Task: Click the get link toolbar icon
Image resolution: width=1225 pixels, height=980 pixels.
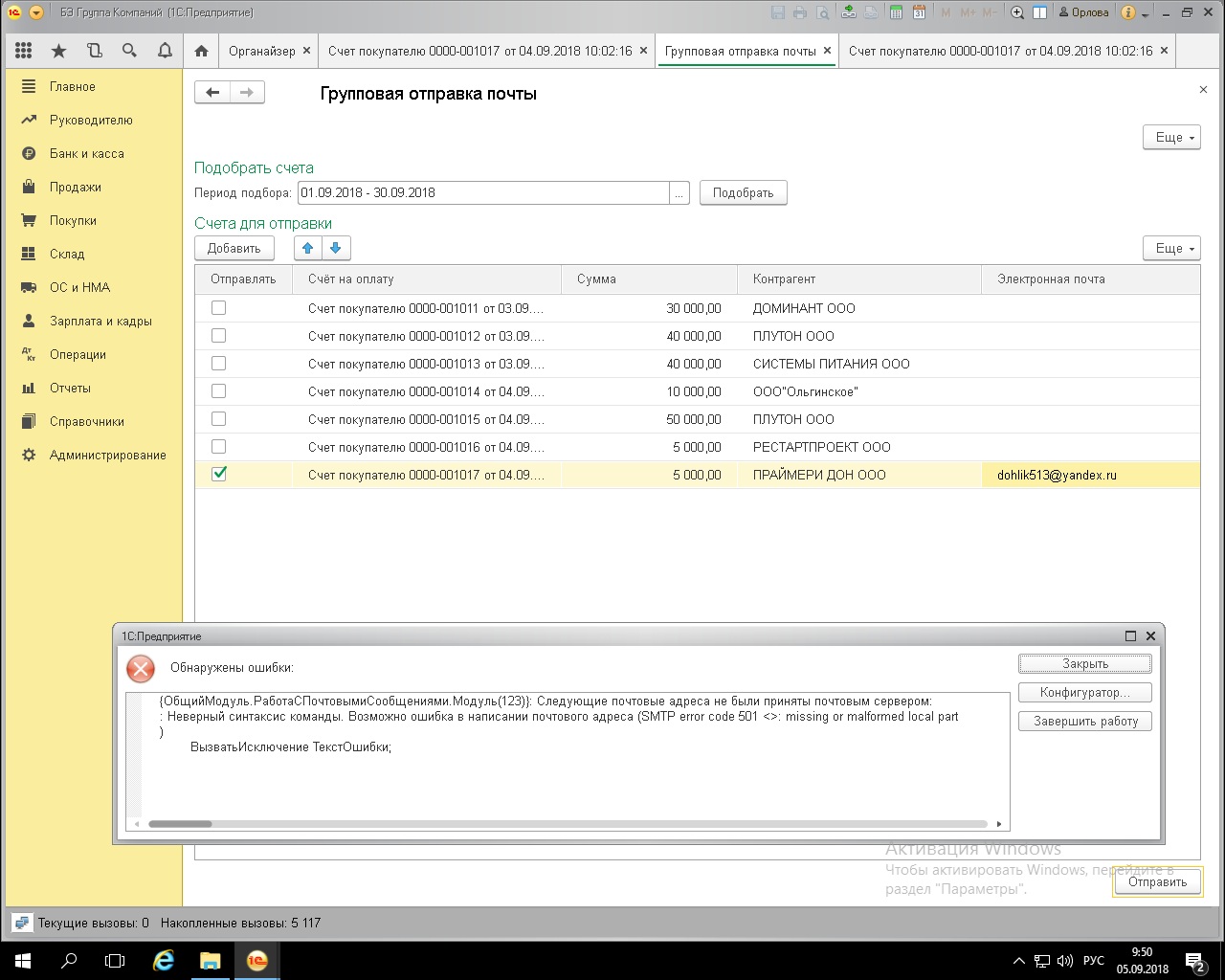Action: point(849,12)
